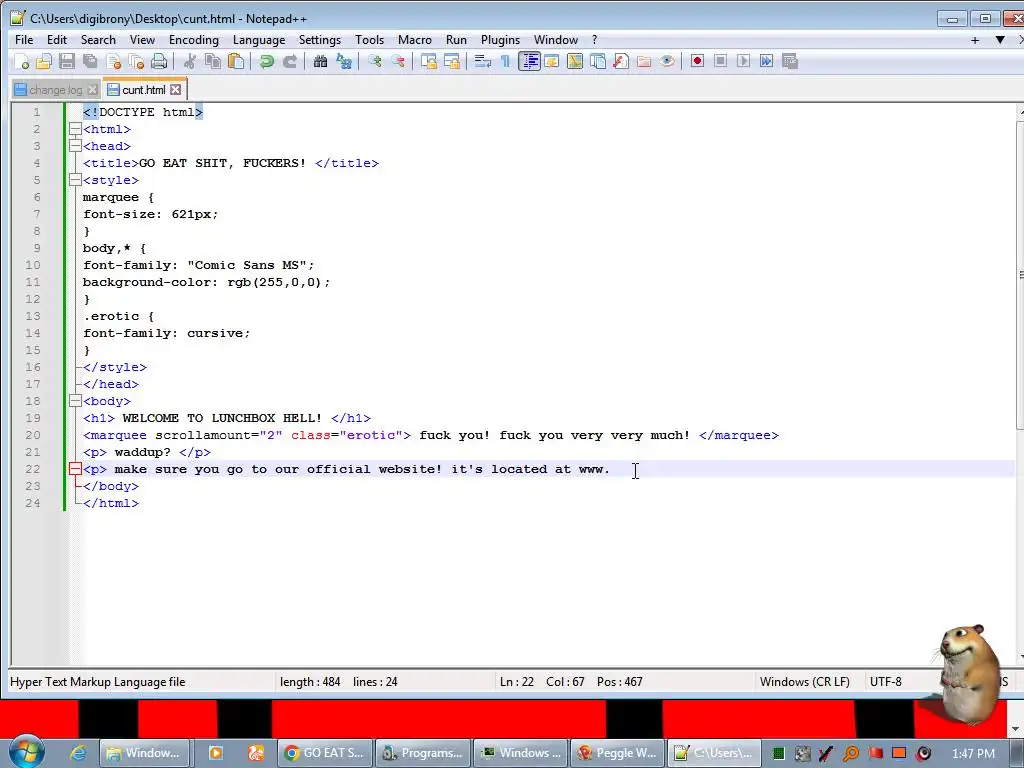Collapse the head fold on line 3
This screenshot has width=1024, height=768.
[75, 146]
